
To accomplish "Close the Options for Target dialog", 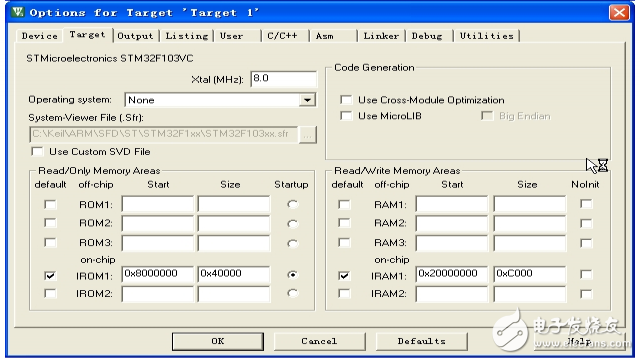I will [619, 12].
